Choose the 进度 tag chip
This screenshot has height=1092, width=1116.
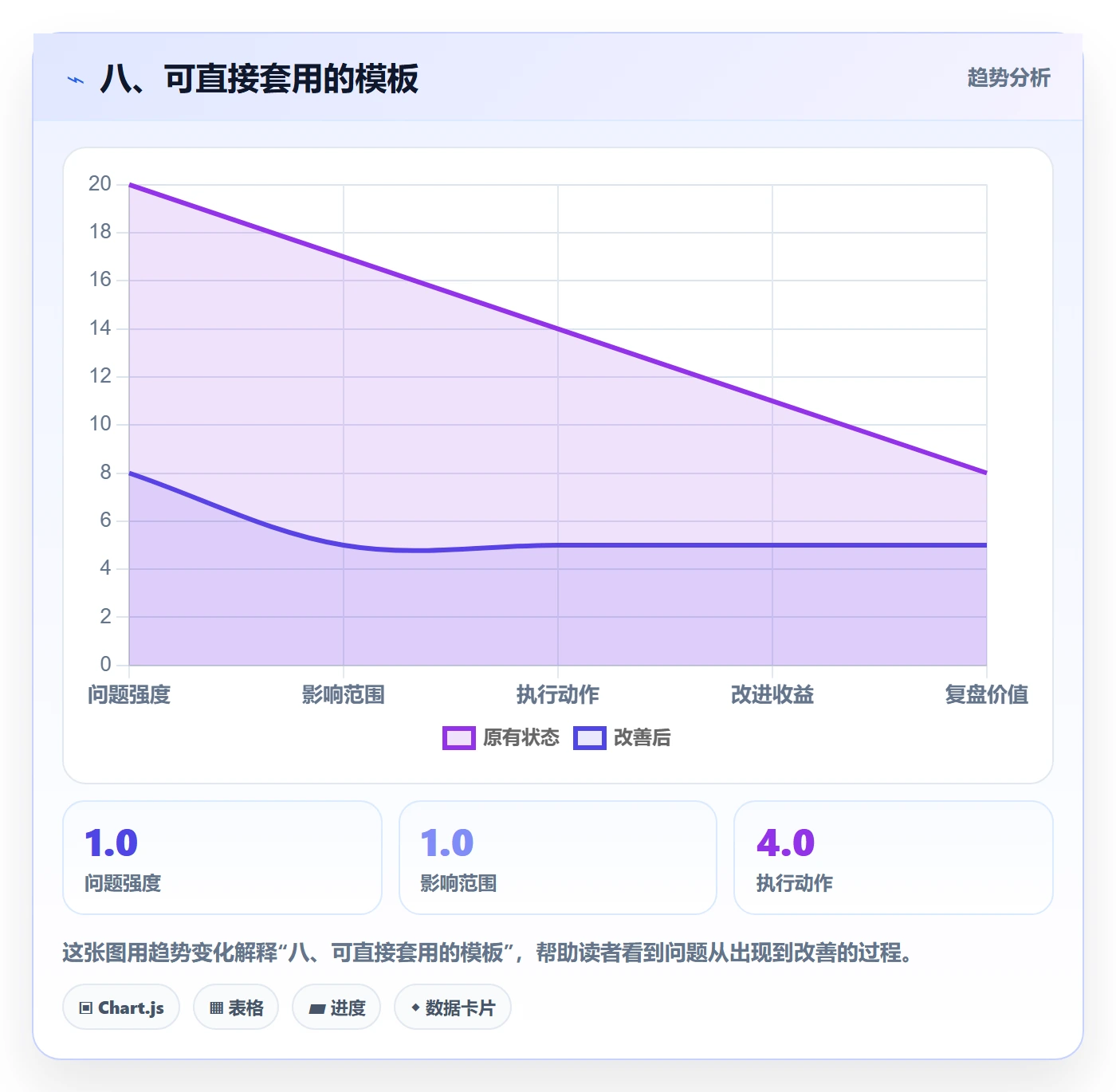(x=336, y=1008)
